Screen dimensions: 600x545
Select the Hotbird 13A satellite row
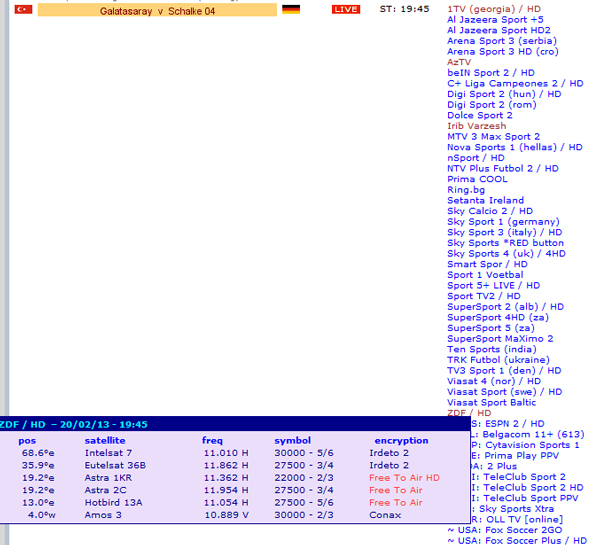click(115, 502)
